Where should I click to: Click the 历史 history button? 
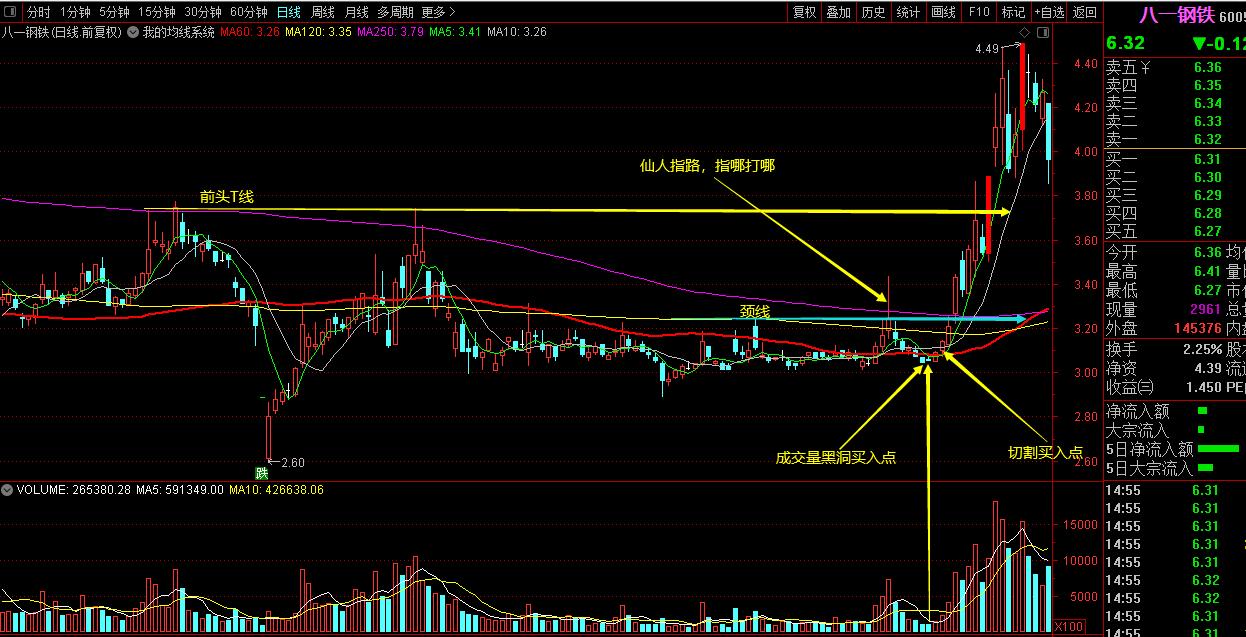click(873, 12)
